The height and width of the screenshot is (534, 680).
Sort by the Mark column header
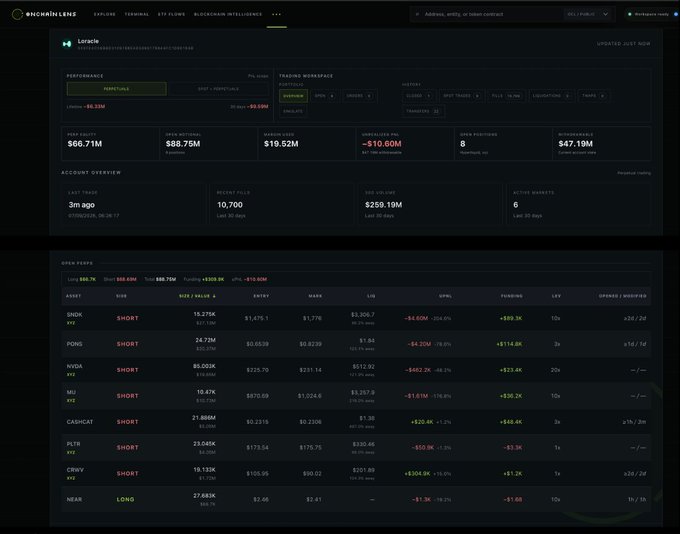click(x=315, y=296)
